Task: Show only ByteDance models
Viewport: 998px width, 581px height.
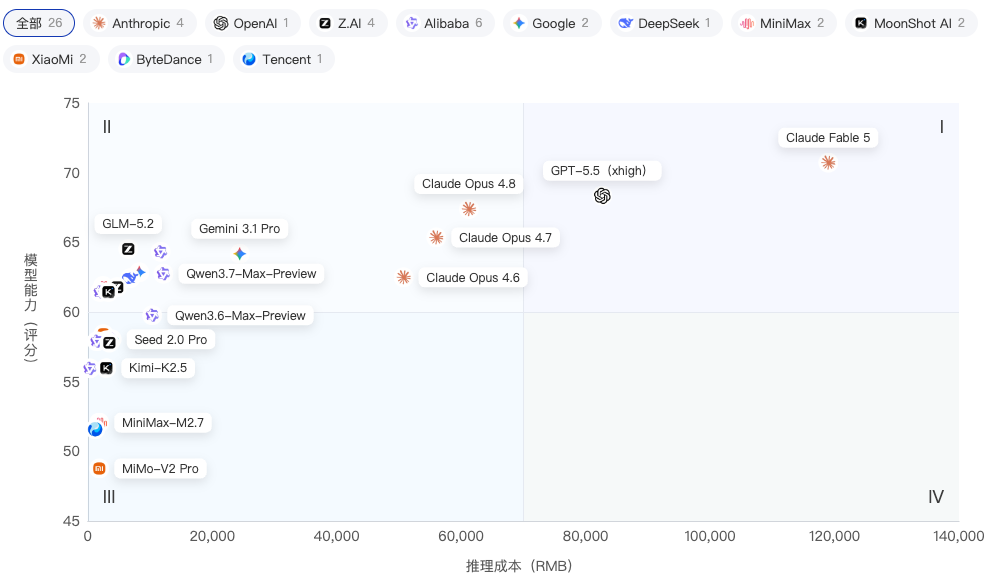Action: tap(166, 59)
